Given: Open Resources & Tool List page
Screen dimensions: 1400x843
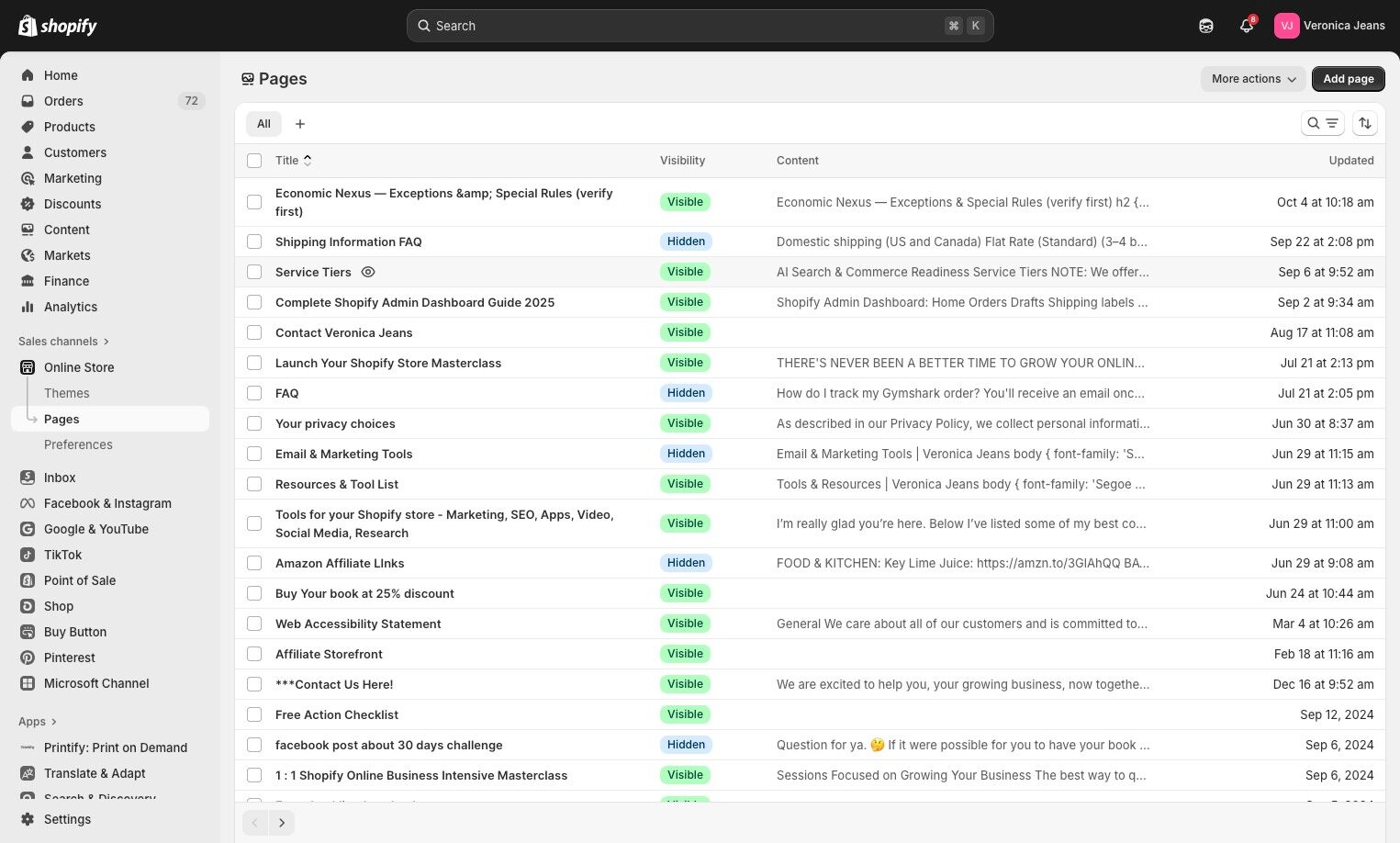Looking at the screenshot, I should click(337, 484).
